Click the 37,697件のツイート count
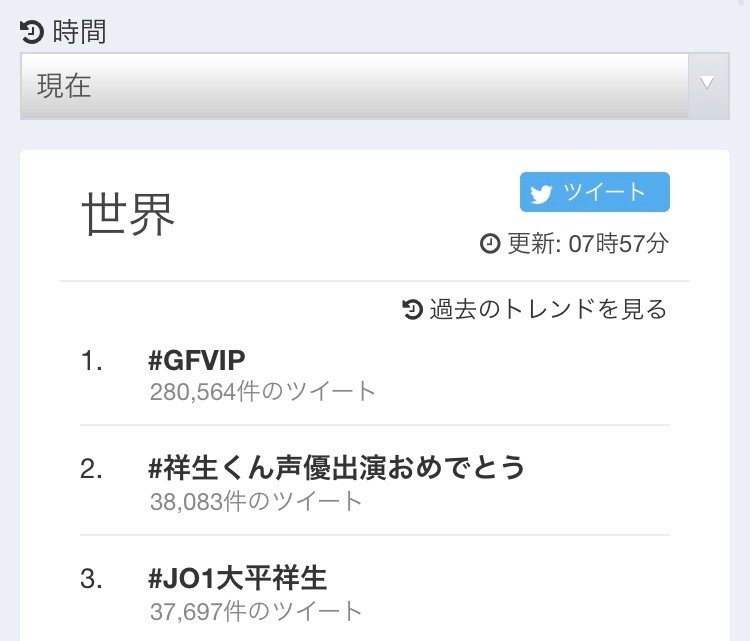Viewport: 750px width, 641px height. point(256,612)
